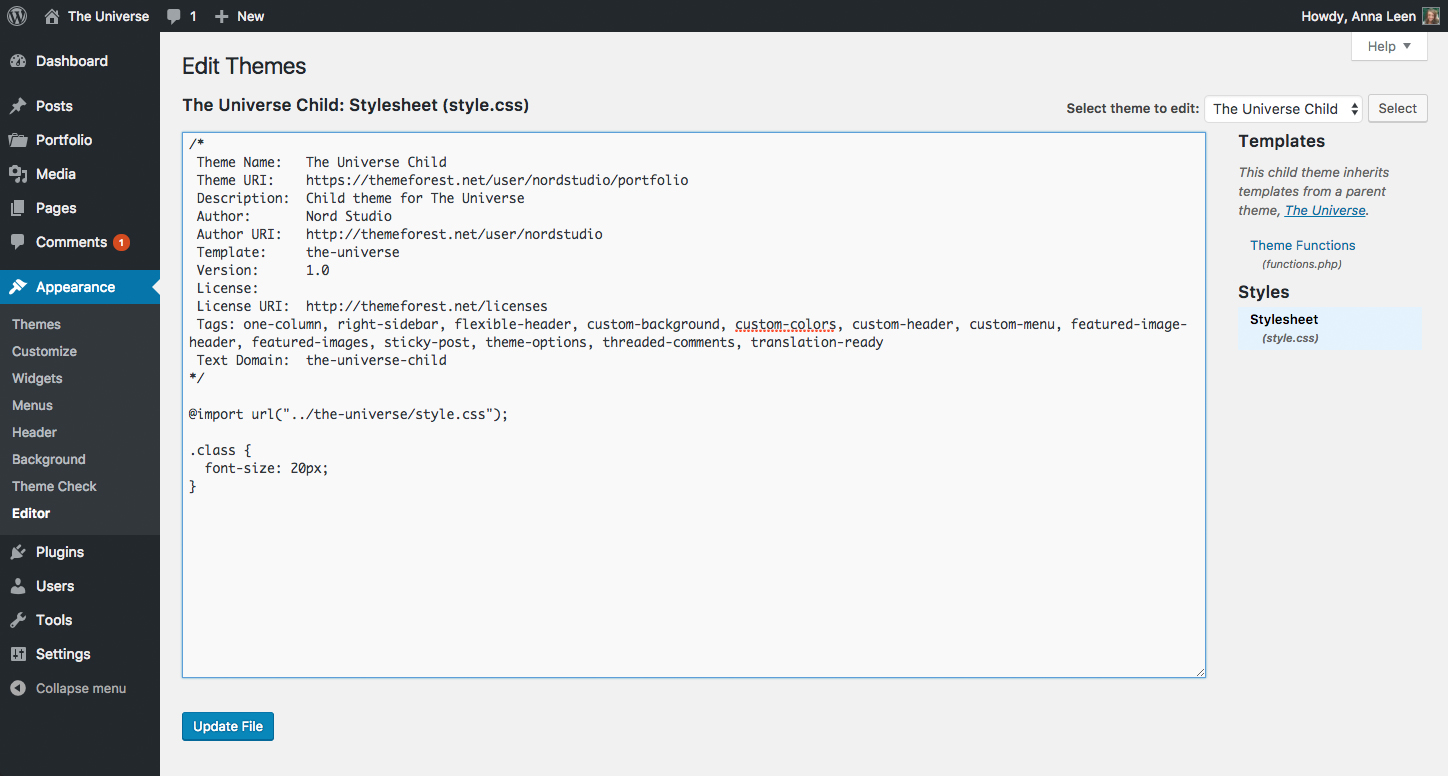This screenshot has width=1448, height=776.
Task: Click the Media icon in sidebar
Action: pos(18,174)
